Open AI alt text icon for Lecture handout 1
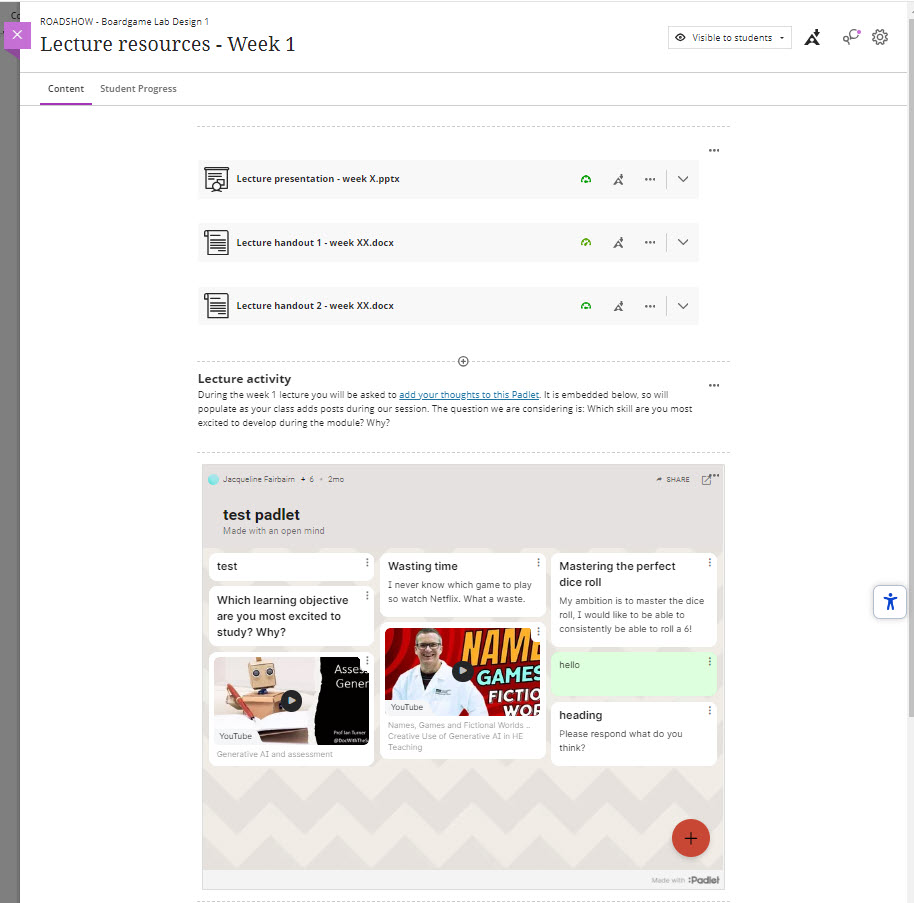914x903 pixels. [618, 242]
